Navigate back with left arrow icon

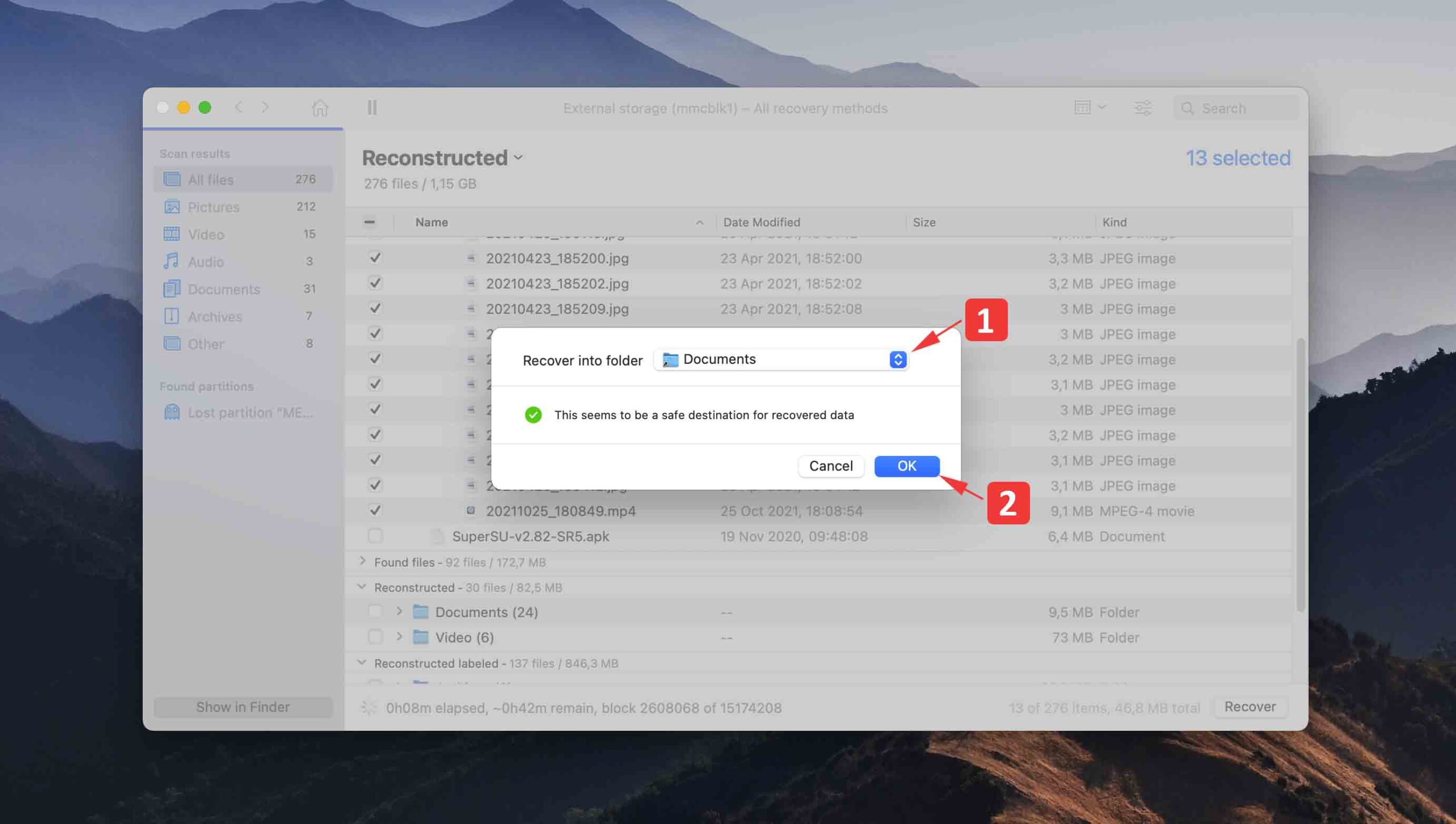[x=239, y=107]
